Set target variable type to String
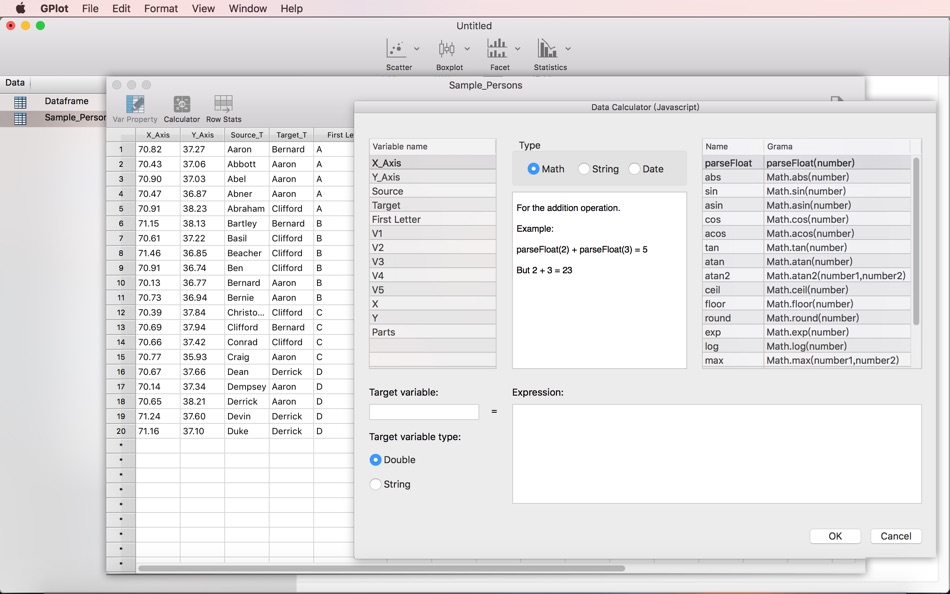Viewport: 950px width, 594px height. [x=376, y=484]
